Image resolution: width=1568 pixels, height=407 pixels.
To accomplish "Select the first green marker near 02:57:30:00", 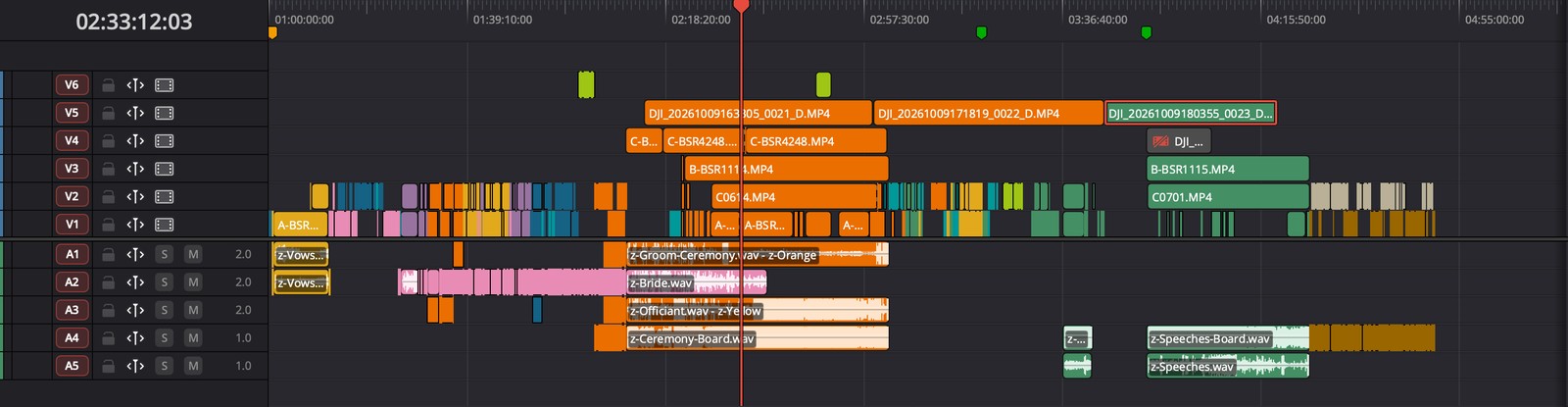I will (981, 33).
